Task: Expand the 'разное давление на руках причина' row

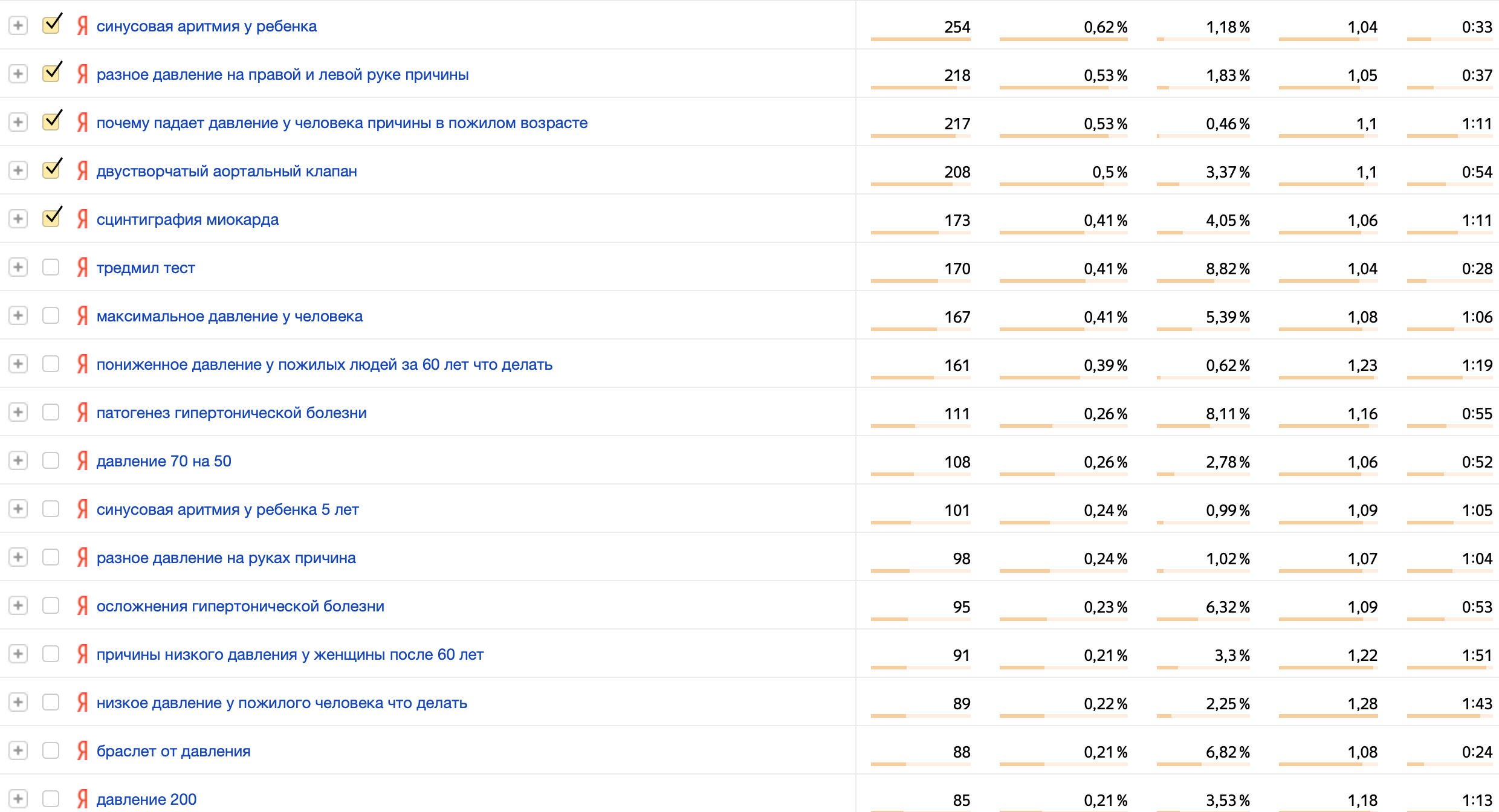Action: [18, 557]
